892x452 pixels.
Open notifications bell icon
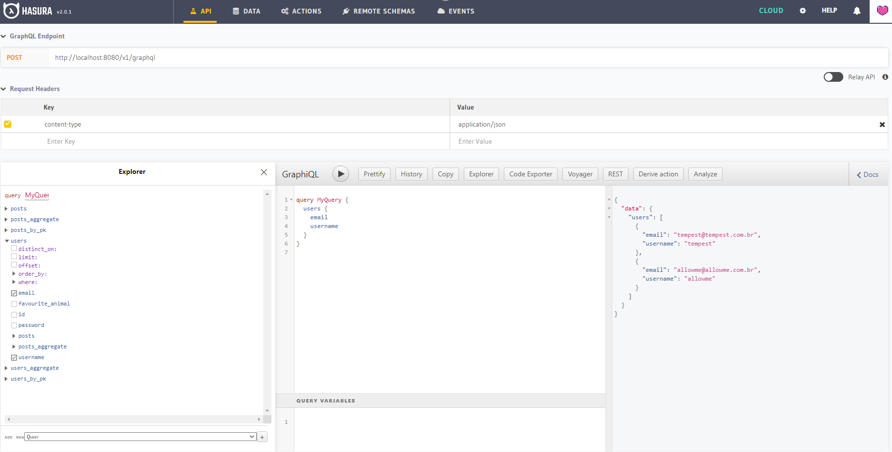click(856, 11)
